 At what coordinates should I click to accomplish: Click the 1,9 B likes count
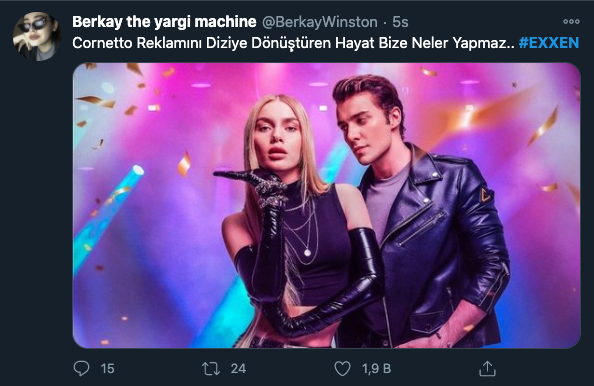(x=376, y=369)
